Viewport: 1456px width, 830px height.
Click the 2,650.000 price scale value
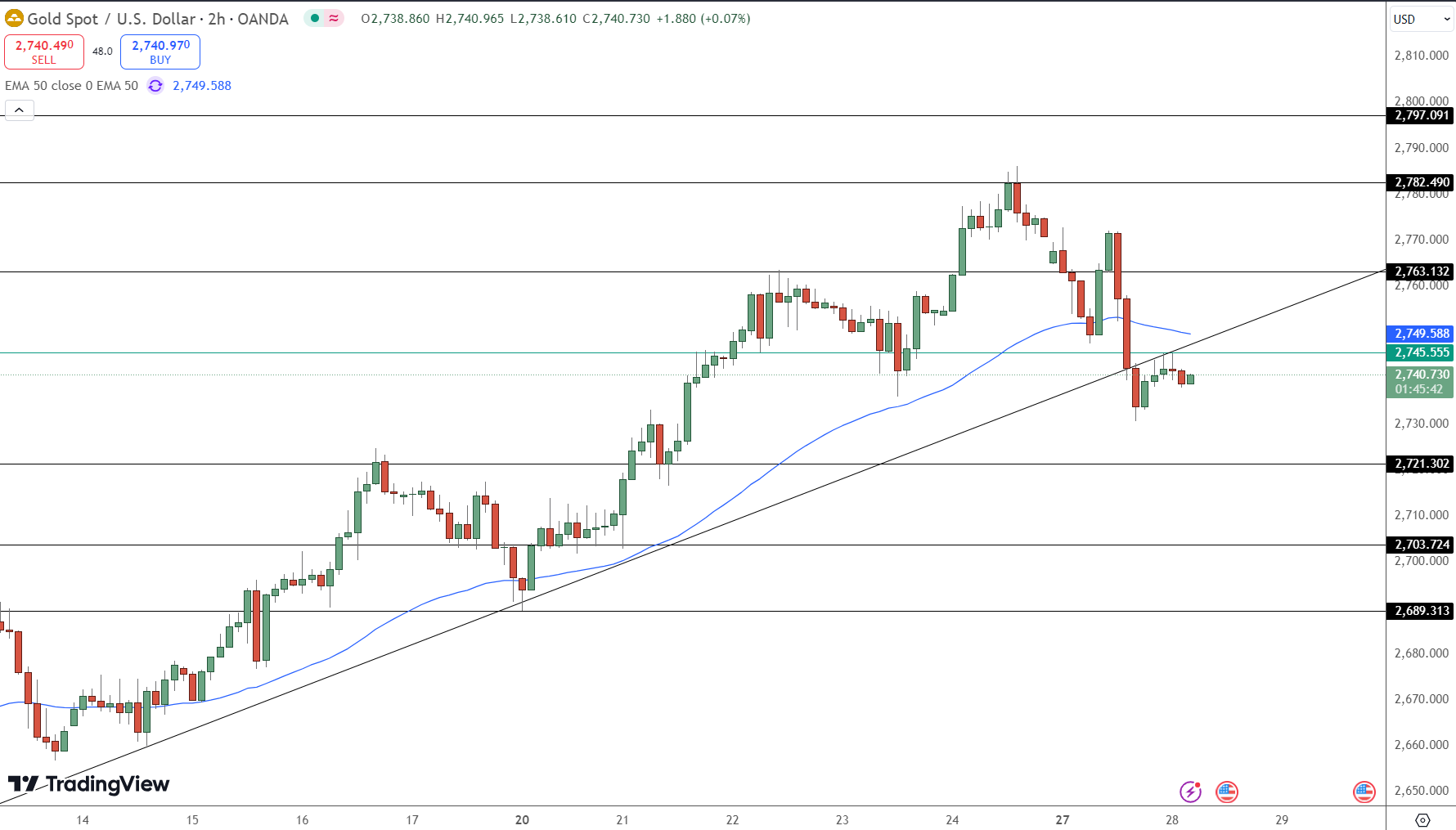click(x=1422, y=791)
